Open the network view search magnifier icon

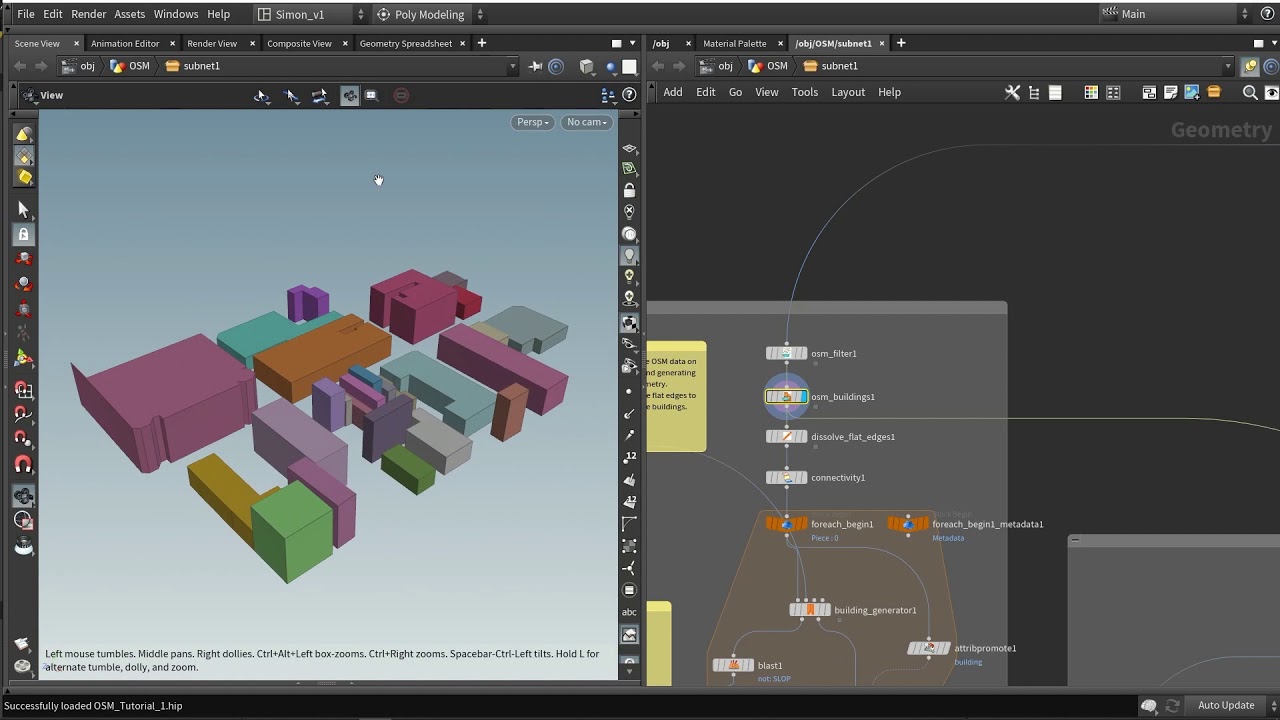coord(1249,92)
